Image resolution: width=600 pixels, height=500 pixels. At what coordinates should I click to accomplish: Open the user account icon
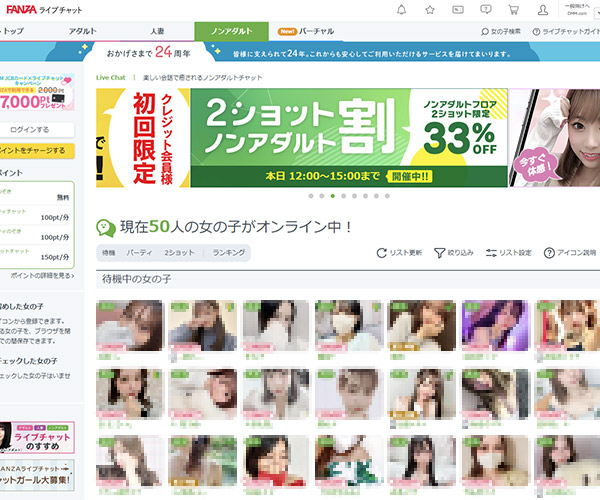click(543, 10)
